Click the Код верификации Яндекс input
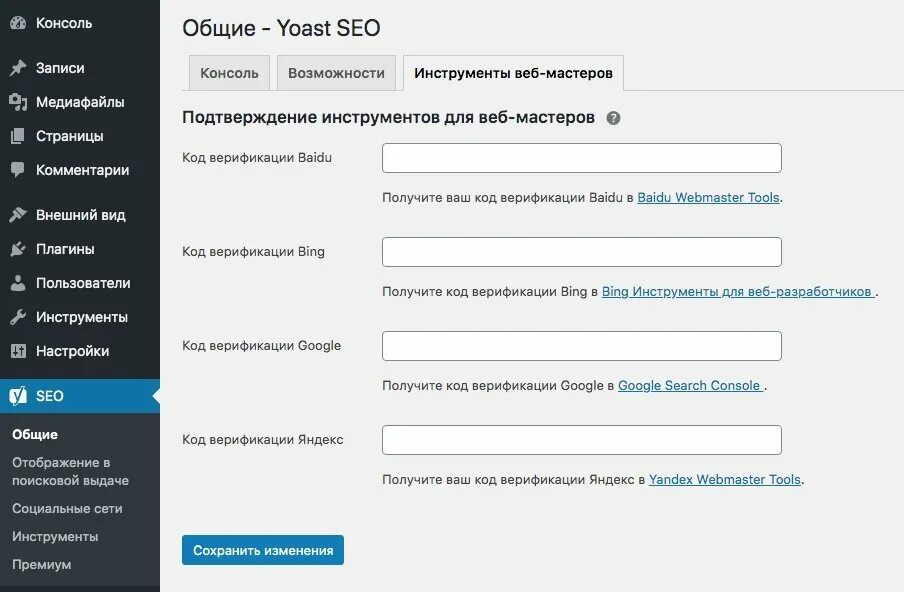Screen dimensions: 904x592 [x=582, y=440]
